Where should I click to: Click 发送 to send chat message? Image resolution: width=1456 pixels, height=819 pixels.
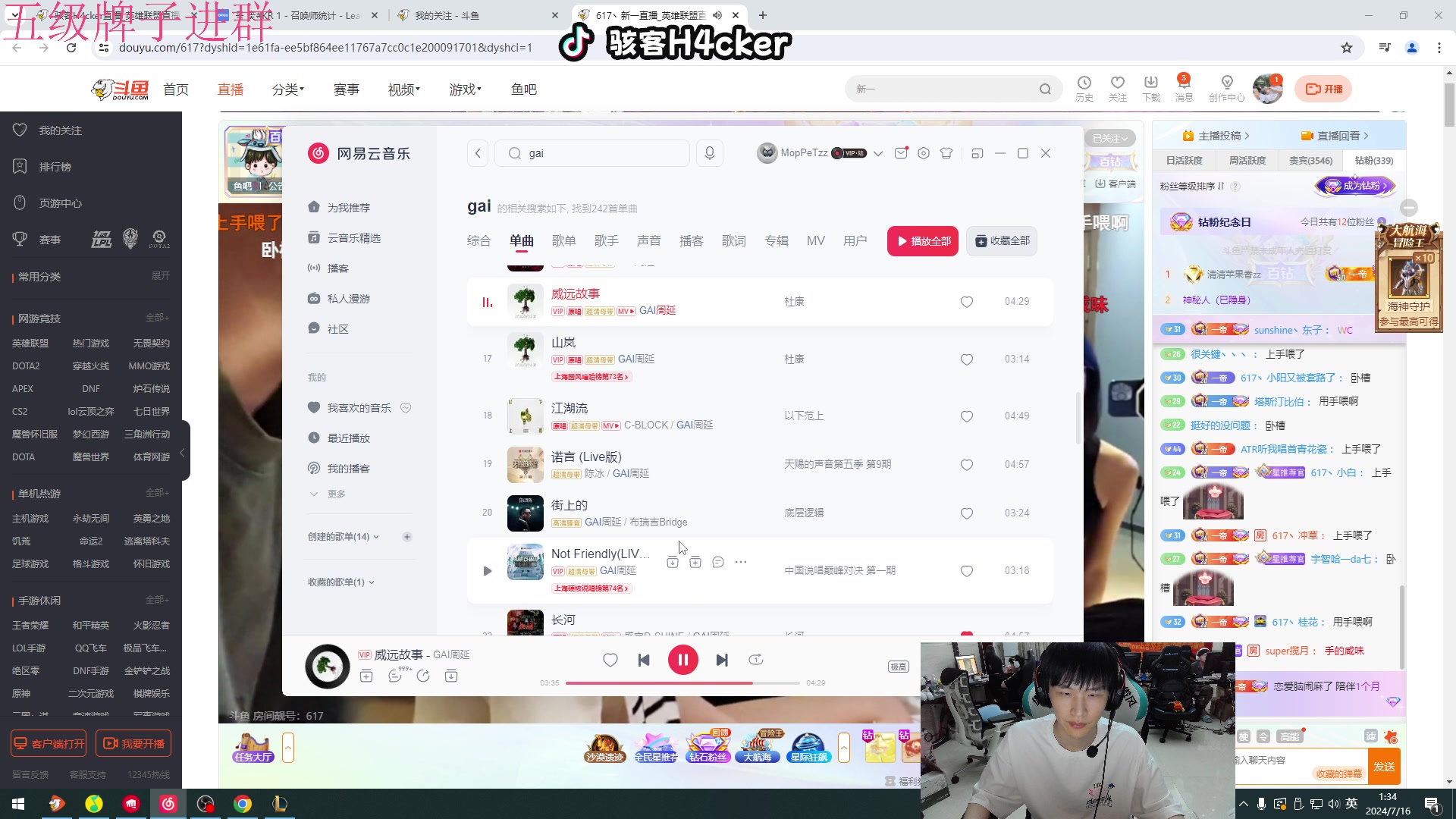click(1384, 767)
